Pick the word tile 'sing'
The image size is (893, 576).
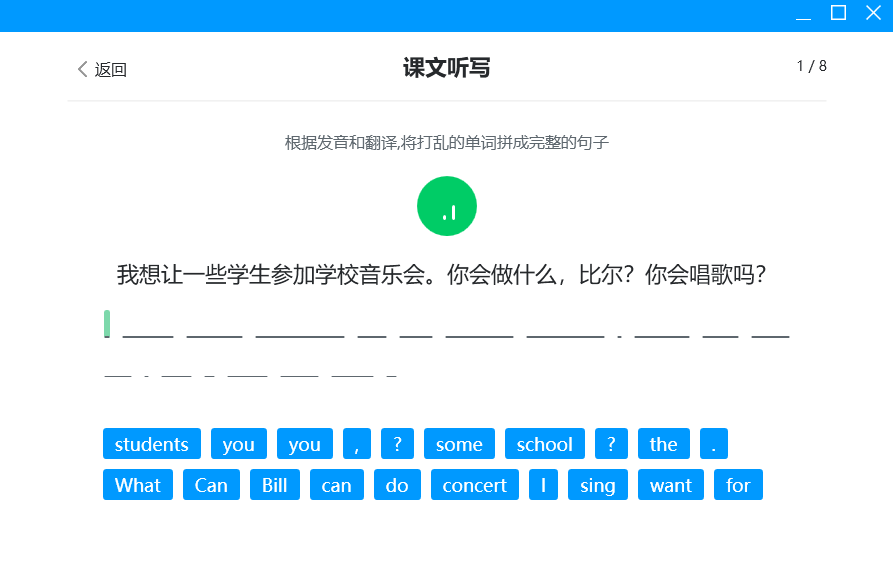(598, 485)
